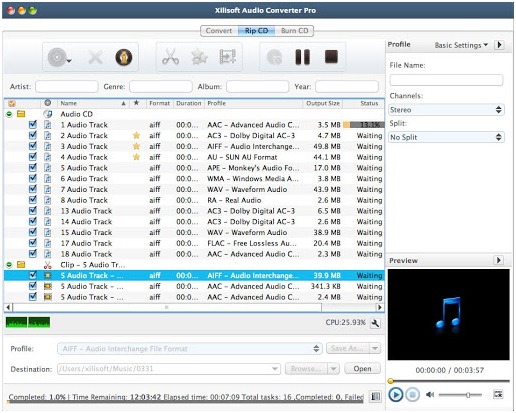Sort by Name column header
The height and width of the screenshot is (413, 516).
click(x=92, y=103)
